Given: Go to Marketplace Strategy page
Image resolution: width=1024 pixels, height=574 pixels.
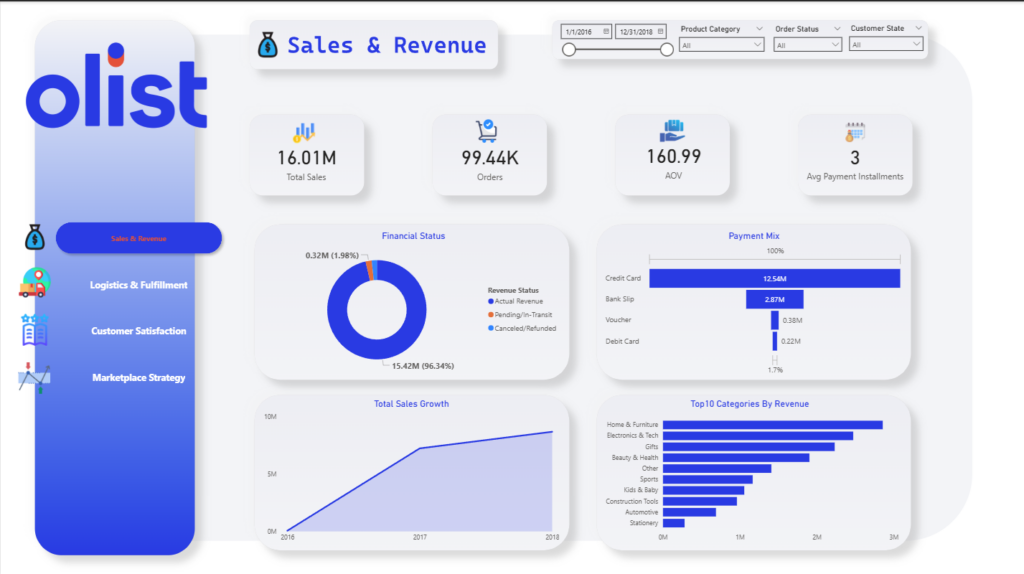Looking at the screenshot, I should coord(138,377).
